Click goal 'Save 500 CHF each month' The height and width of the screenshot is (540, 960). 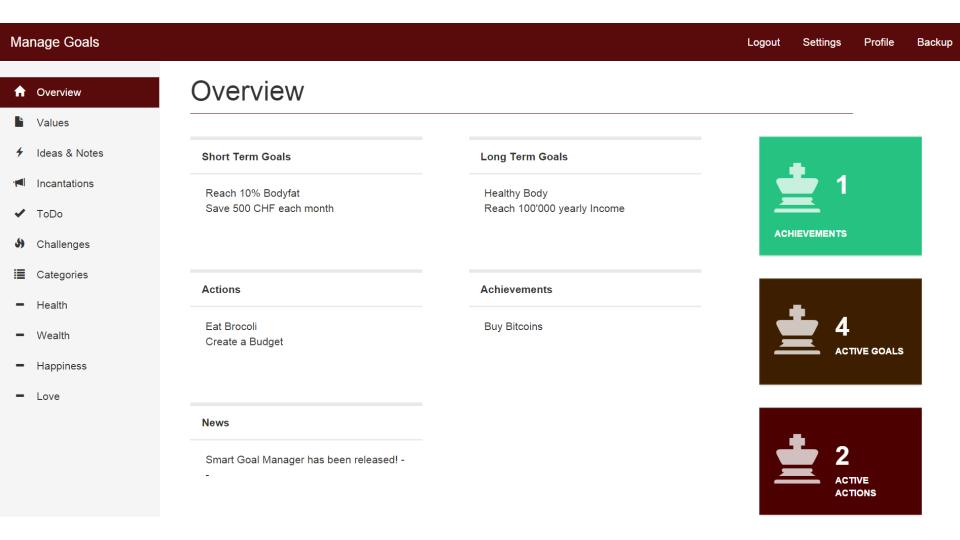[269, 208]
